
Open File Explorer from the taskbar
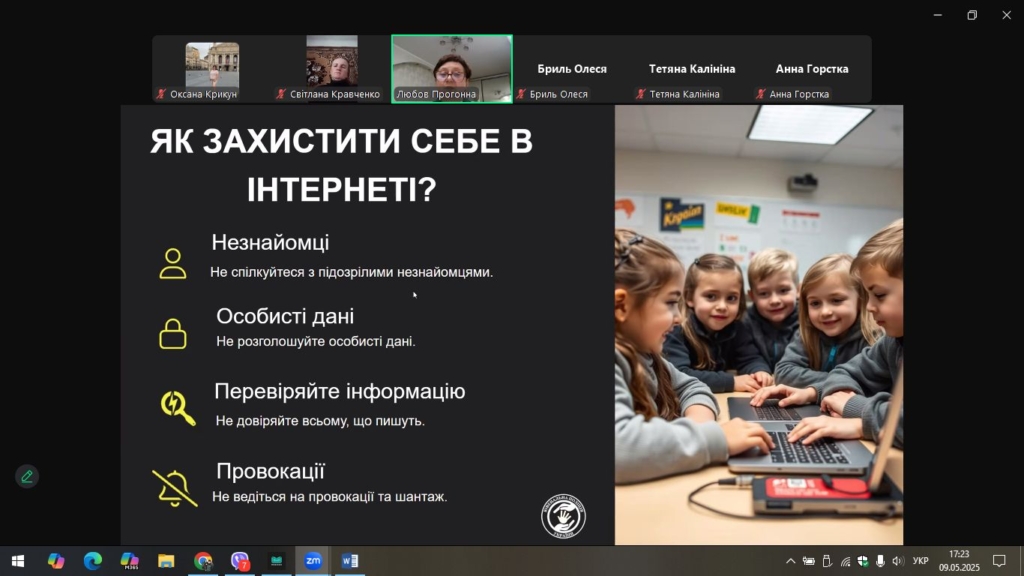point(166,561)
